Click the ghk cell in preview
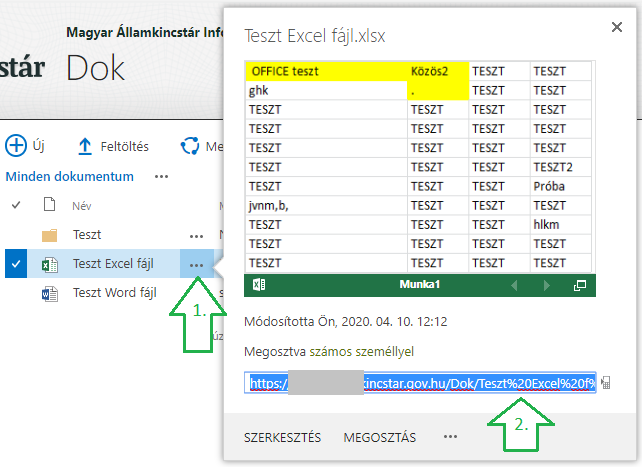This screenshot has width=642, height=467. click(326, 90)
